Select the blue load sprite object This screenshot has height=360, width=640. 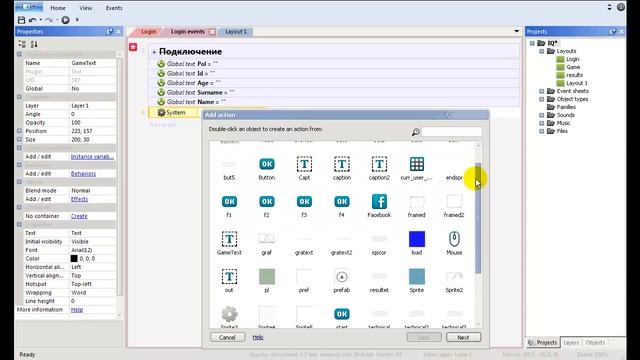click(417, 239)
